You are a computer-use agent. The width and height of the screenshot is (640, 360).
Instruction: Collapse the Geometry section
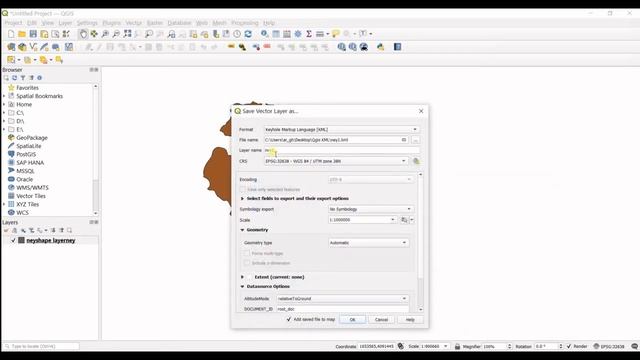[x=242, y=230]
